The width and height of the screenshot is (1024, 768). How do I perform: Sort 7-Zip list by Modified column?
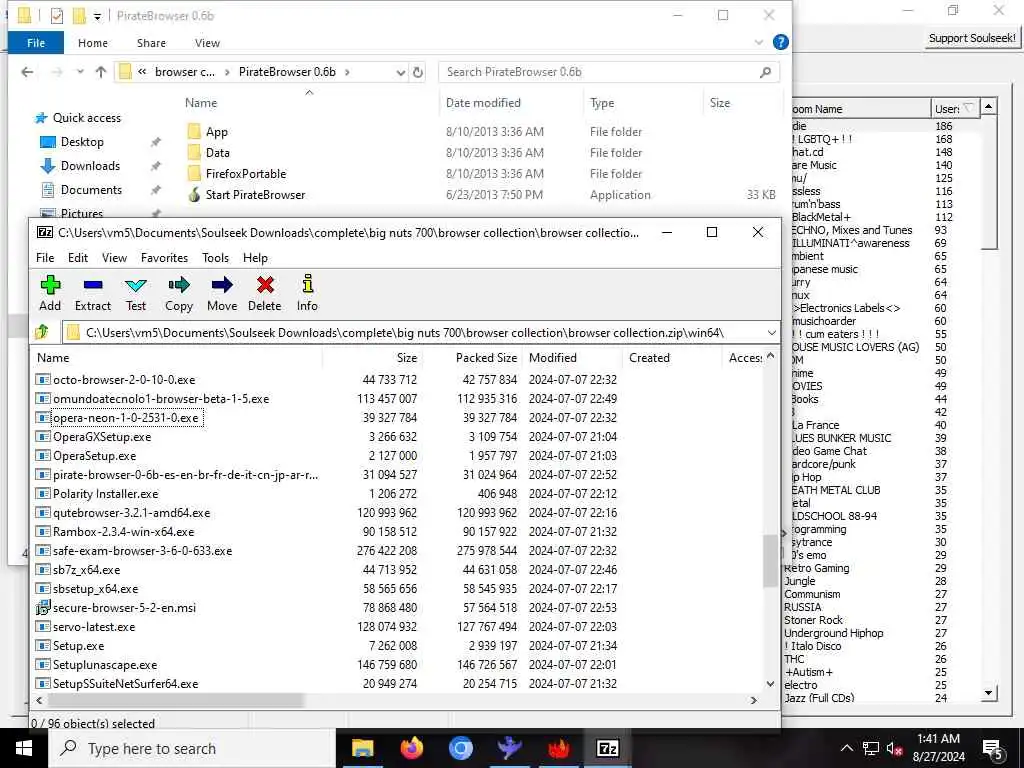click(x=571, y=358)
